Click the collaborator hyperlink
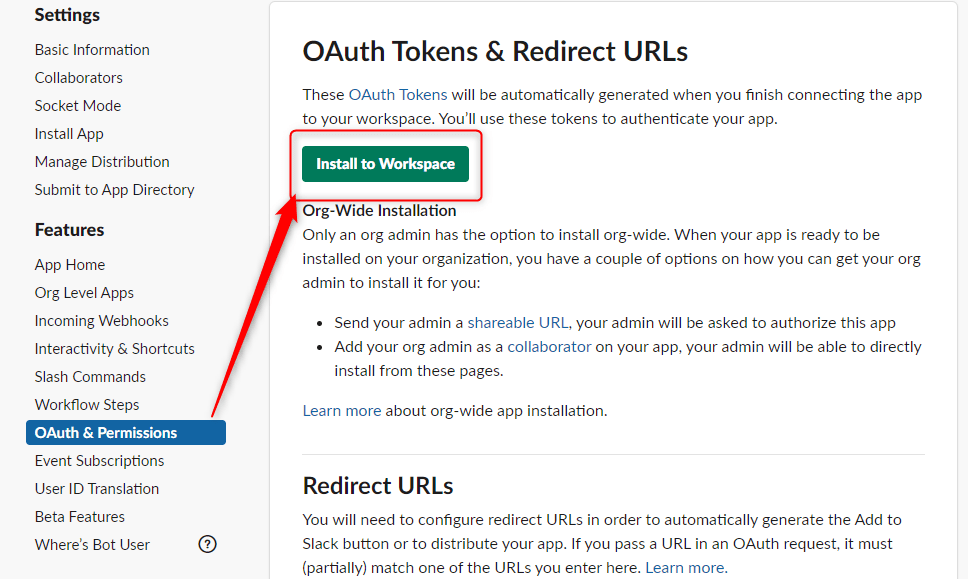Screen dimensions: 968x579 (549, 346)
